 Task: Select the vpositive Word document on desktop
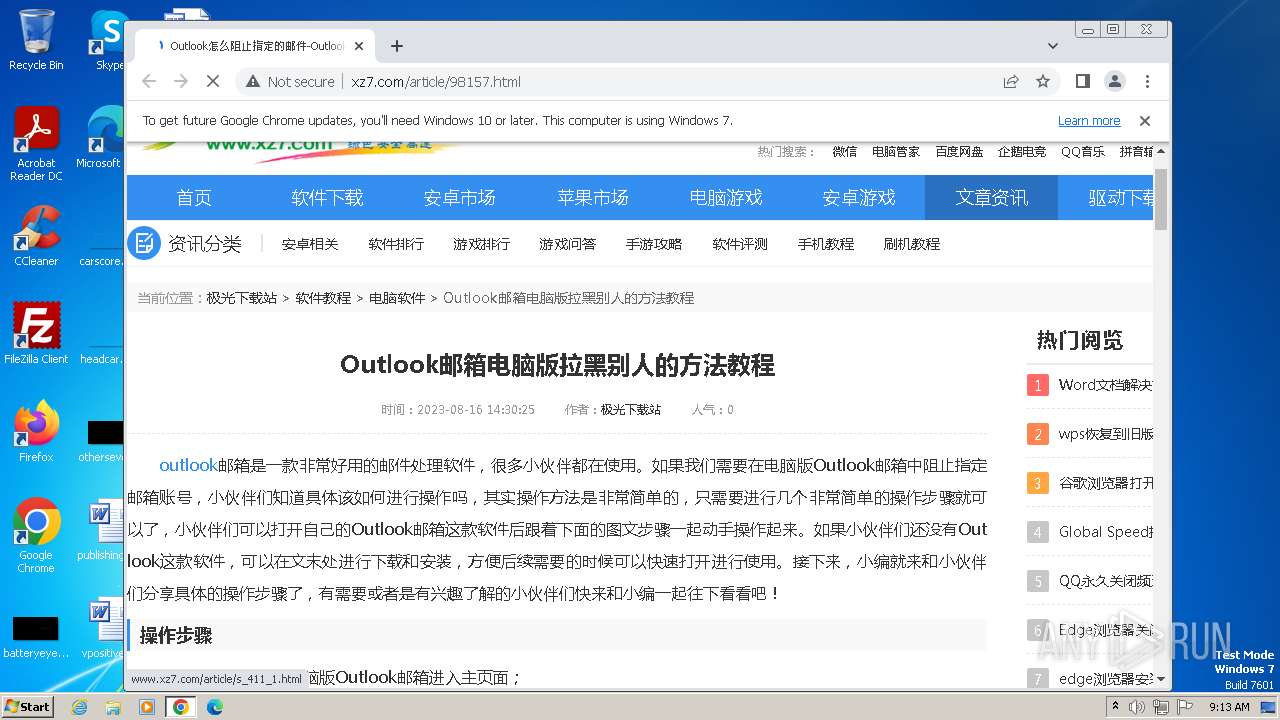[101, 628]
